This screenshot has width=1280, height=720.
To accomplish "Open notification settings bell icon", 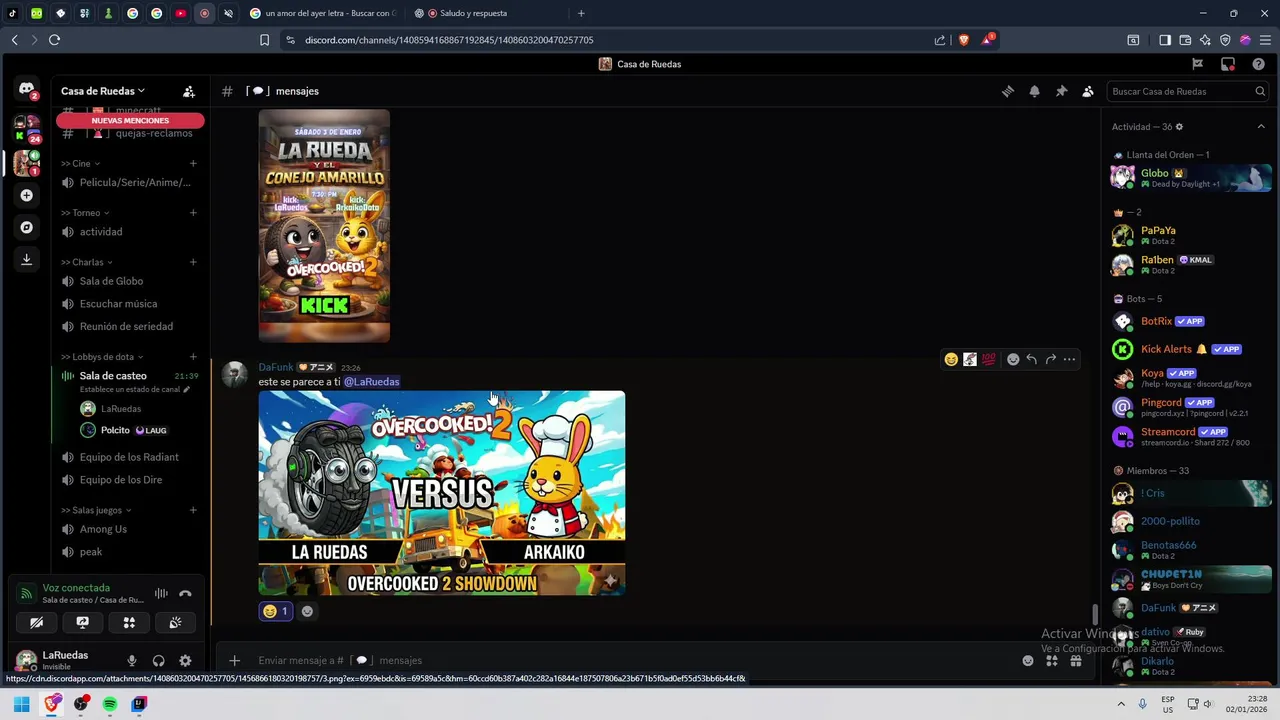I will pyautogui.click(x=1034, y=91).
